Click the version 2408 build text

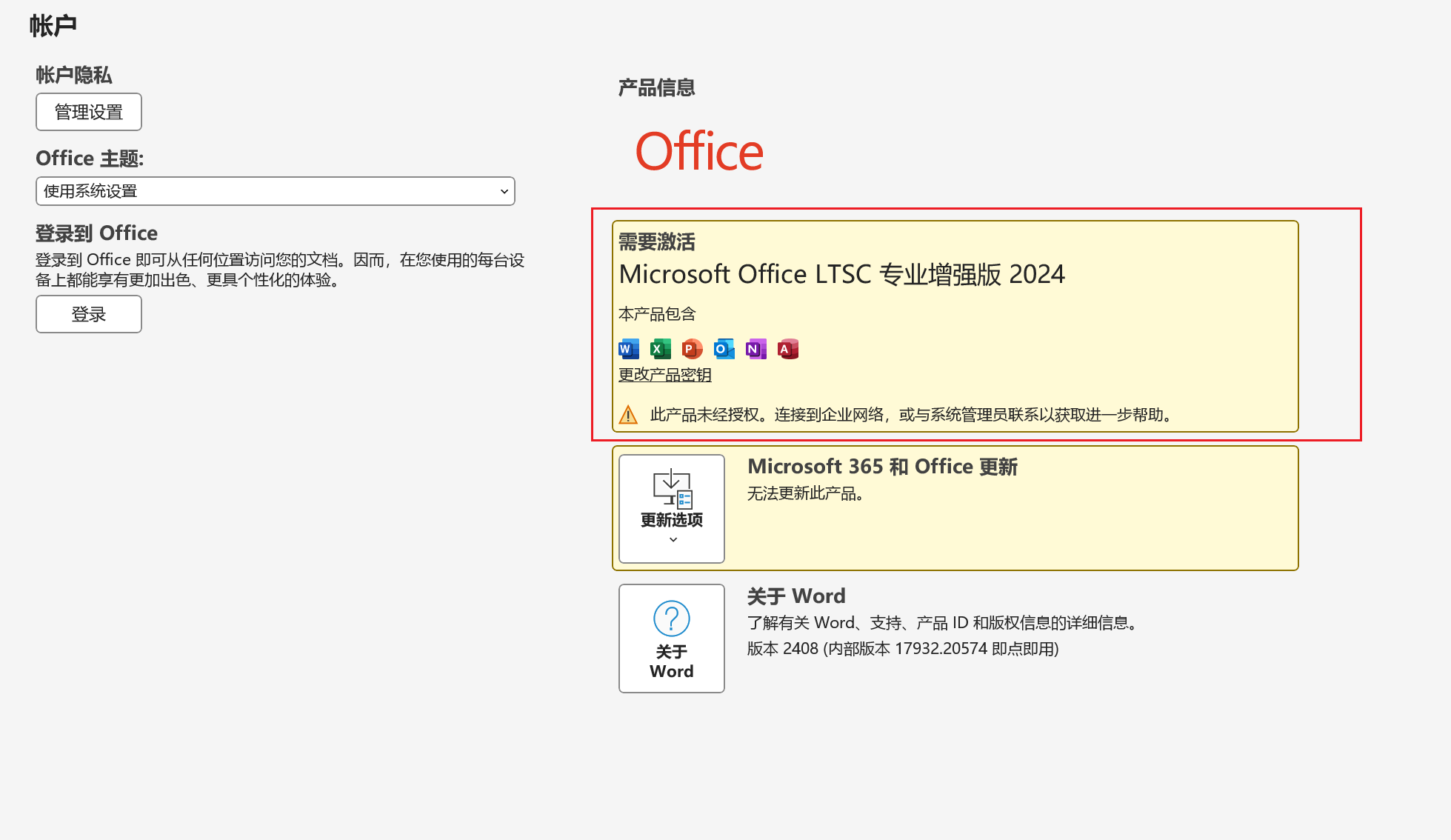coord(902,649)
